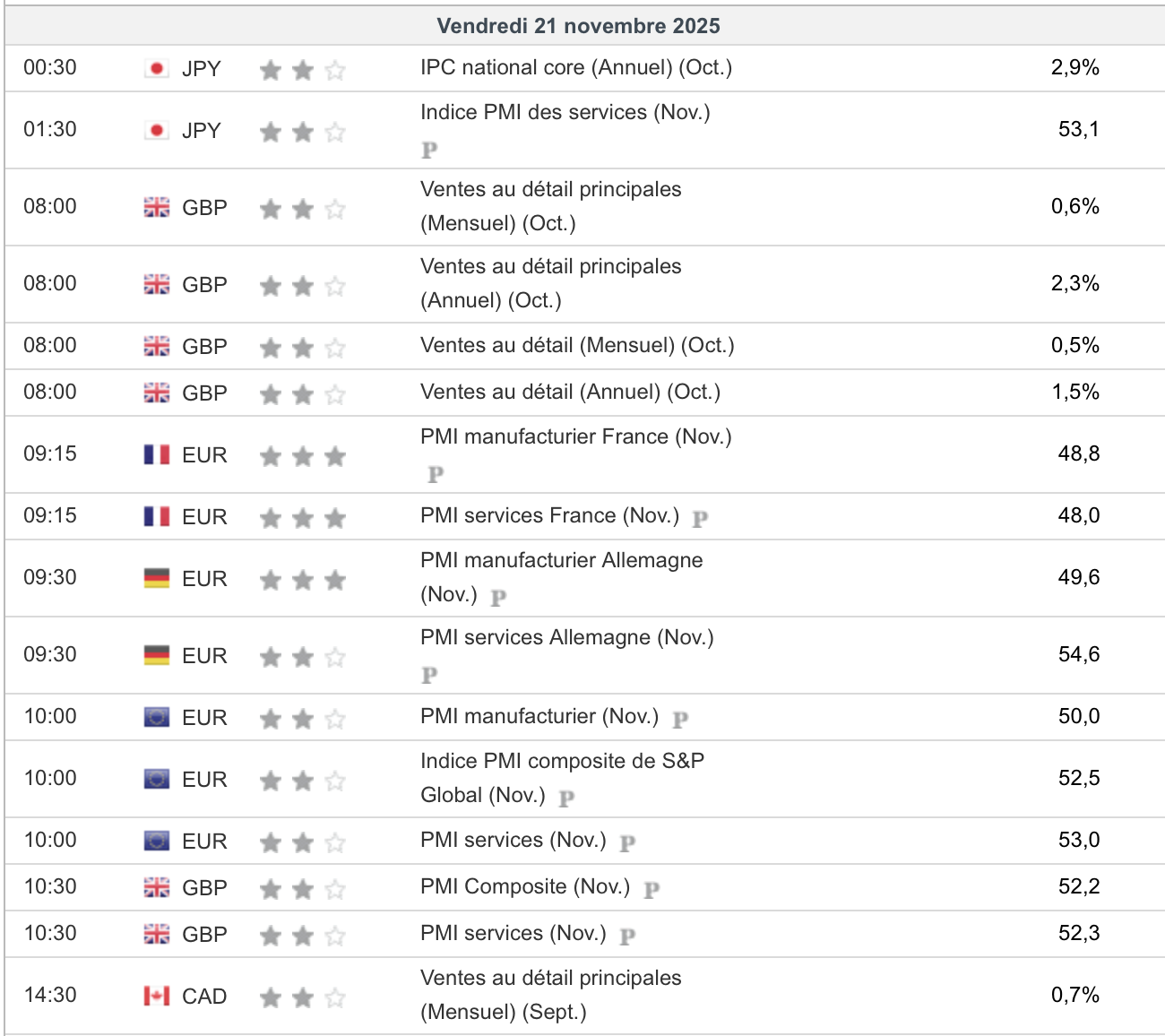Click the Japan flag in the 00:30 row
The image size is (1165, 1036).
(157, 68)
